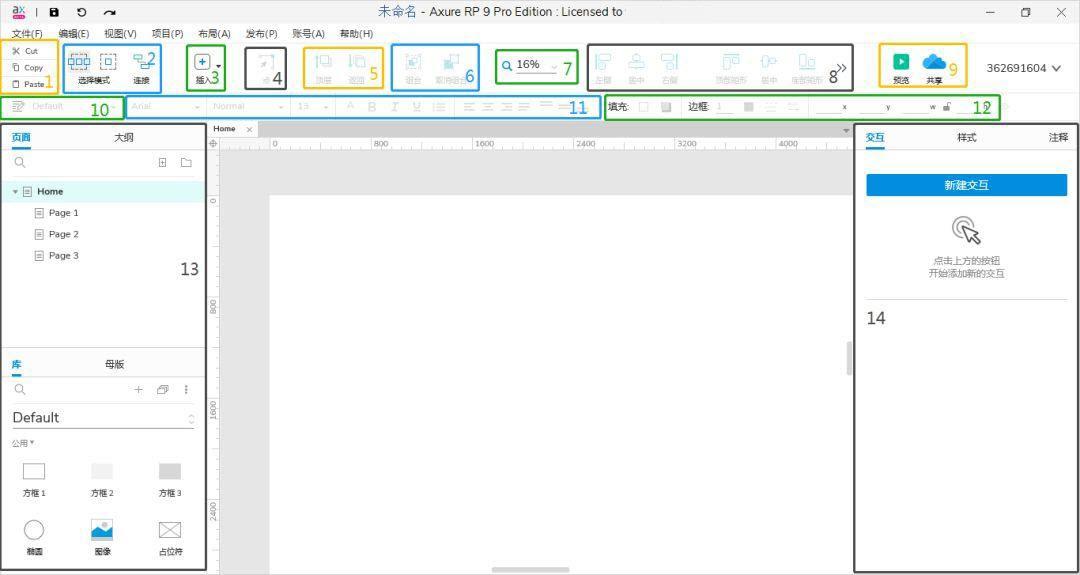Select the intersected selection mode icon

[79, 61]
